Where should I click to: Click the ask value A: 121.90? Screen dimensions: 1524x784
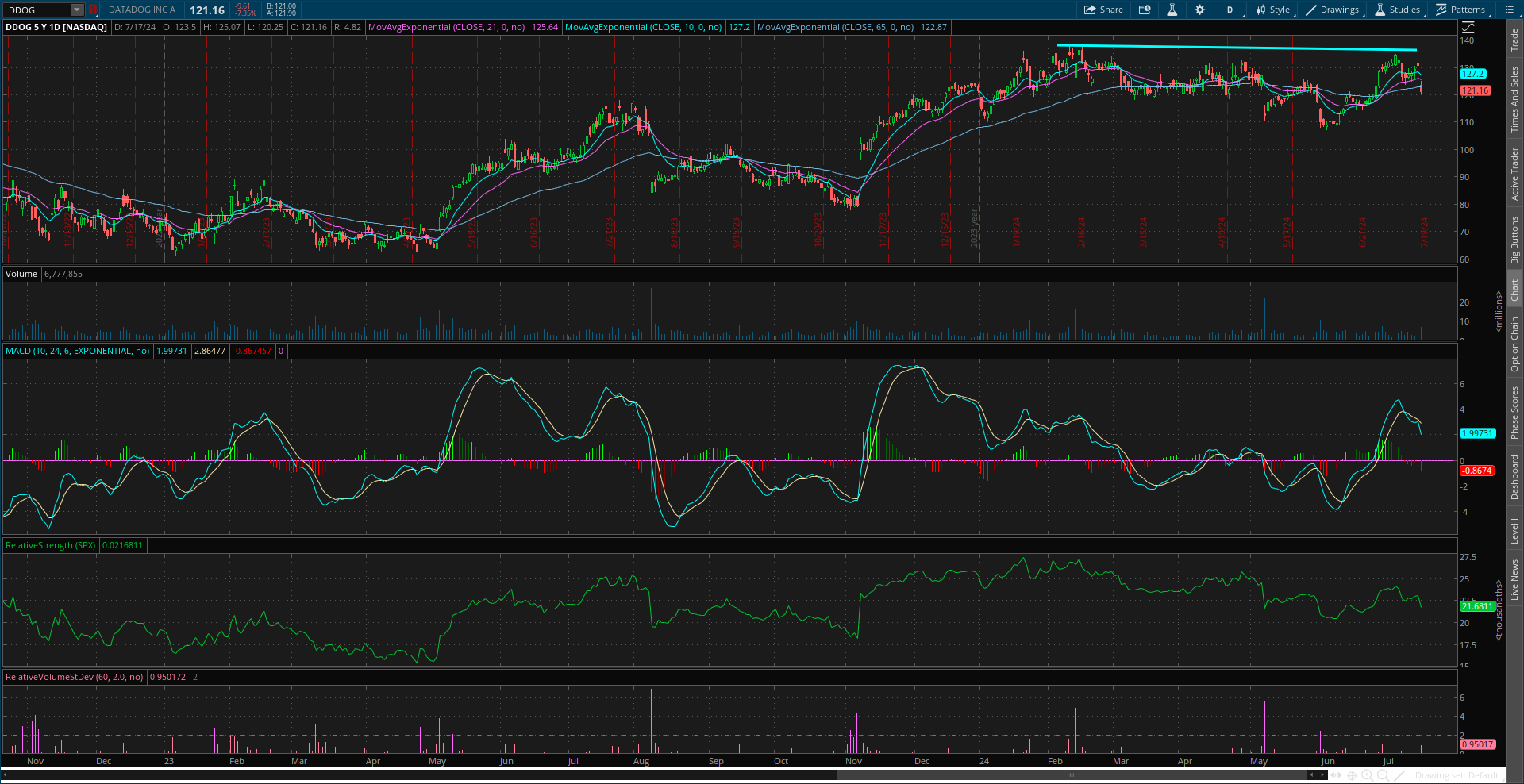click(281, 13)
